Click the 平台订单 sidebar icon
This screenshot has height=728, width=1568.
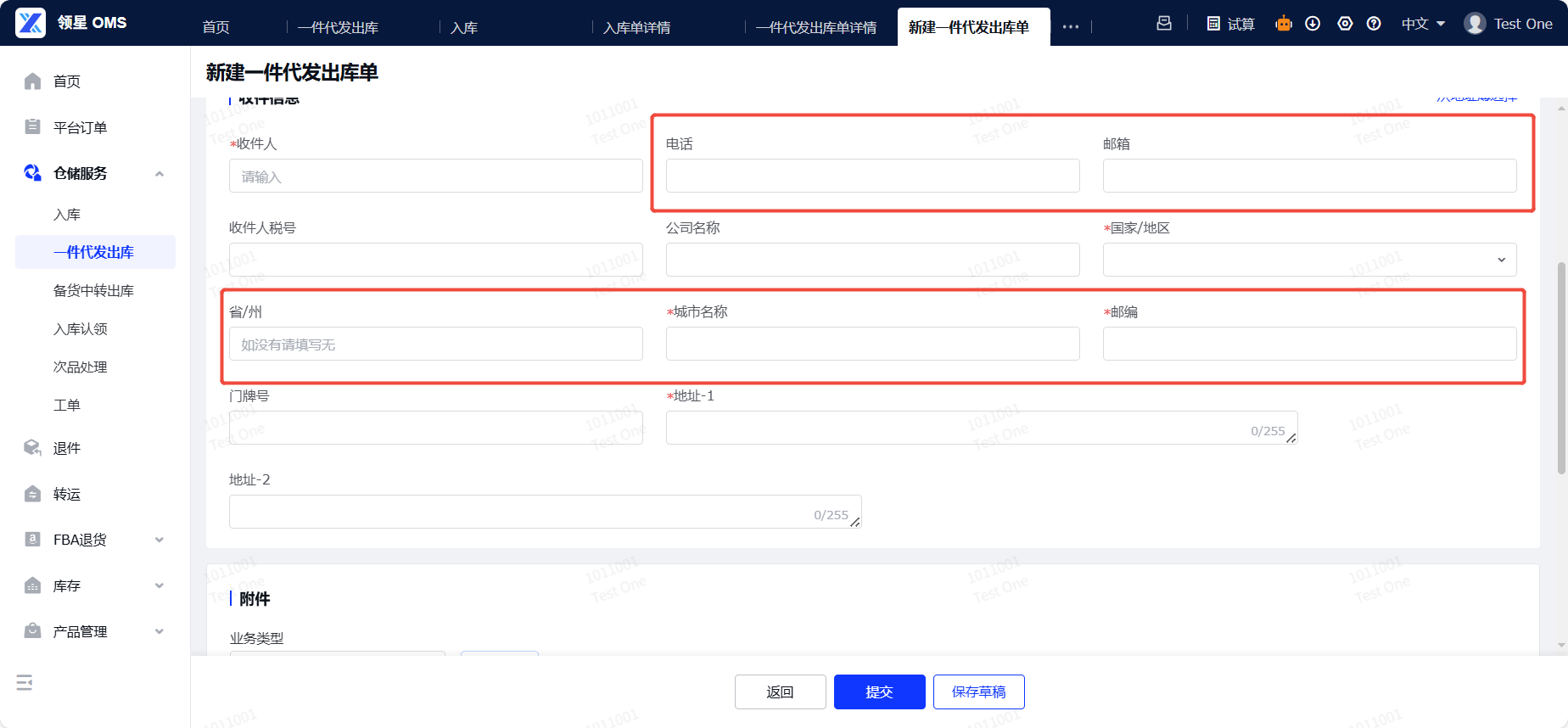(32, 127)
